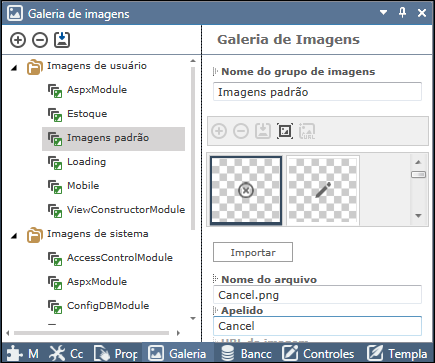Click the Estoque image group icon

tap(55, 114)
